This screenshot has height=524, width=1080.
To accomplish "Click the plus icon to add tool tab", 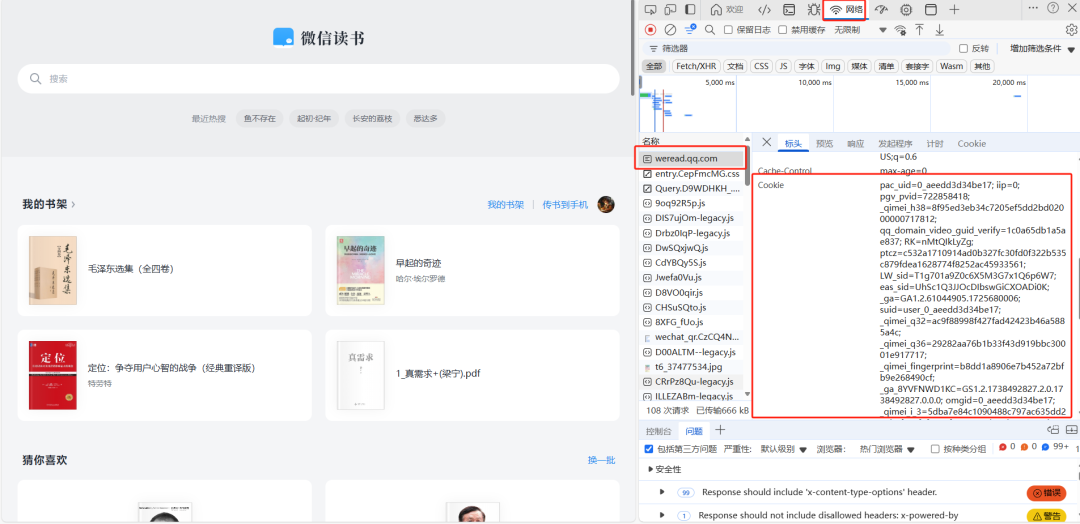I will click(954, 10).
